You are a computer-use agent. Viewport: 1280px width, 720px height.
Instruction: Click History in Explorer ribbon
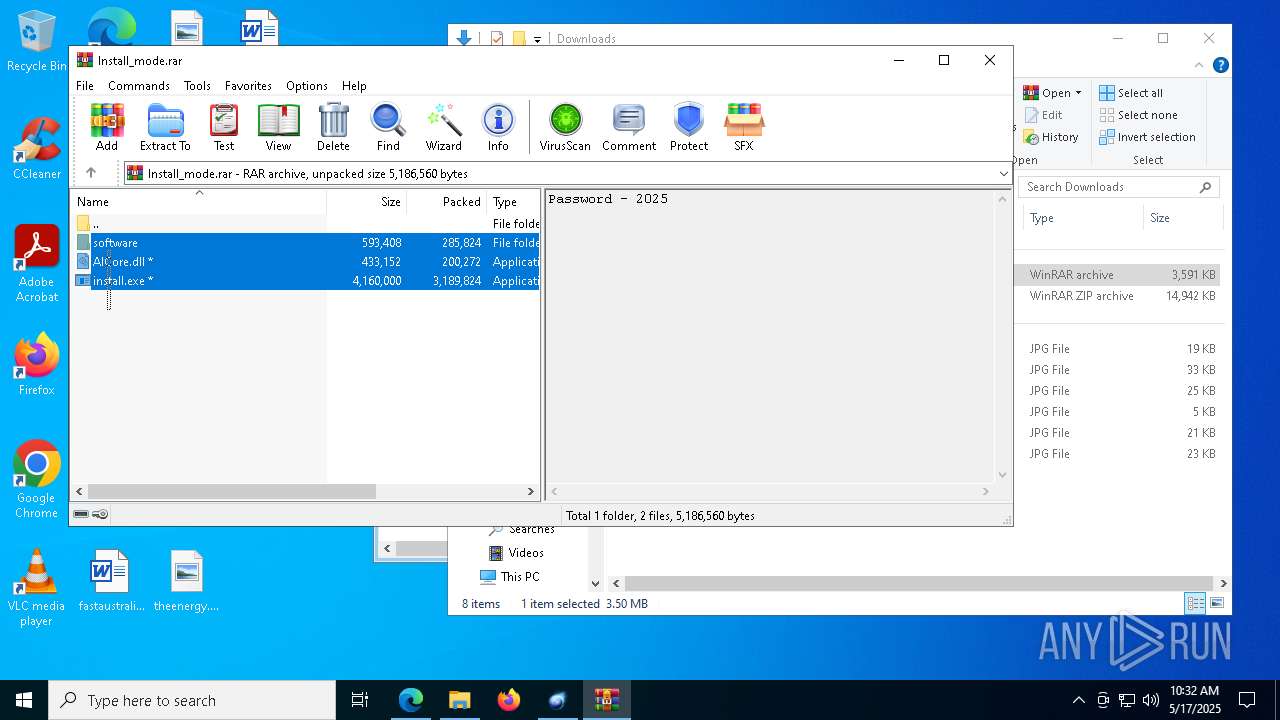(x=1051, y=137)
